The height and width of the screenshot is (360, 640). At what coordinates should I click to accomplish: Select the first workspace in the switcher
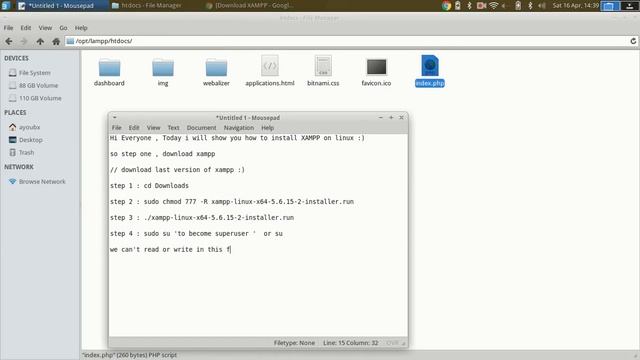[609, 5]
